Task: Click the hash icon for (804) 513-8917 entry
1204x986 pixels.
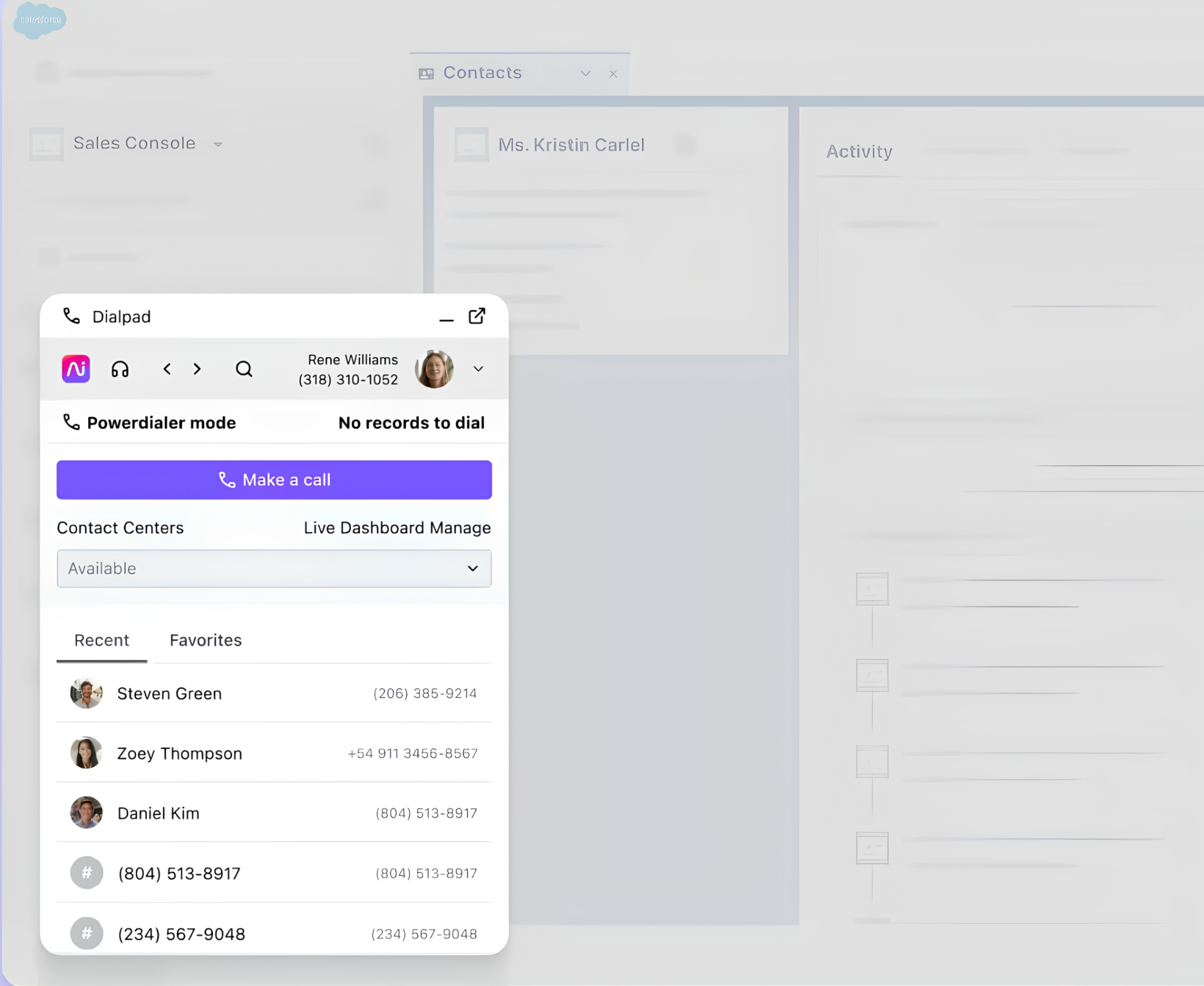Action: tap(86, 873)
